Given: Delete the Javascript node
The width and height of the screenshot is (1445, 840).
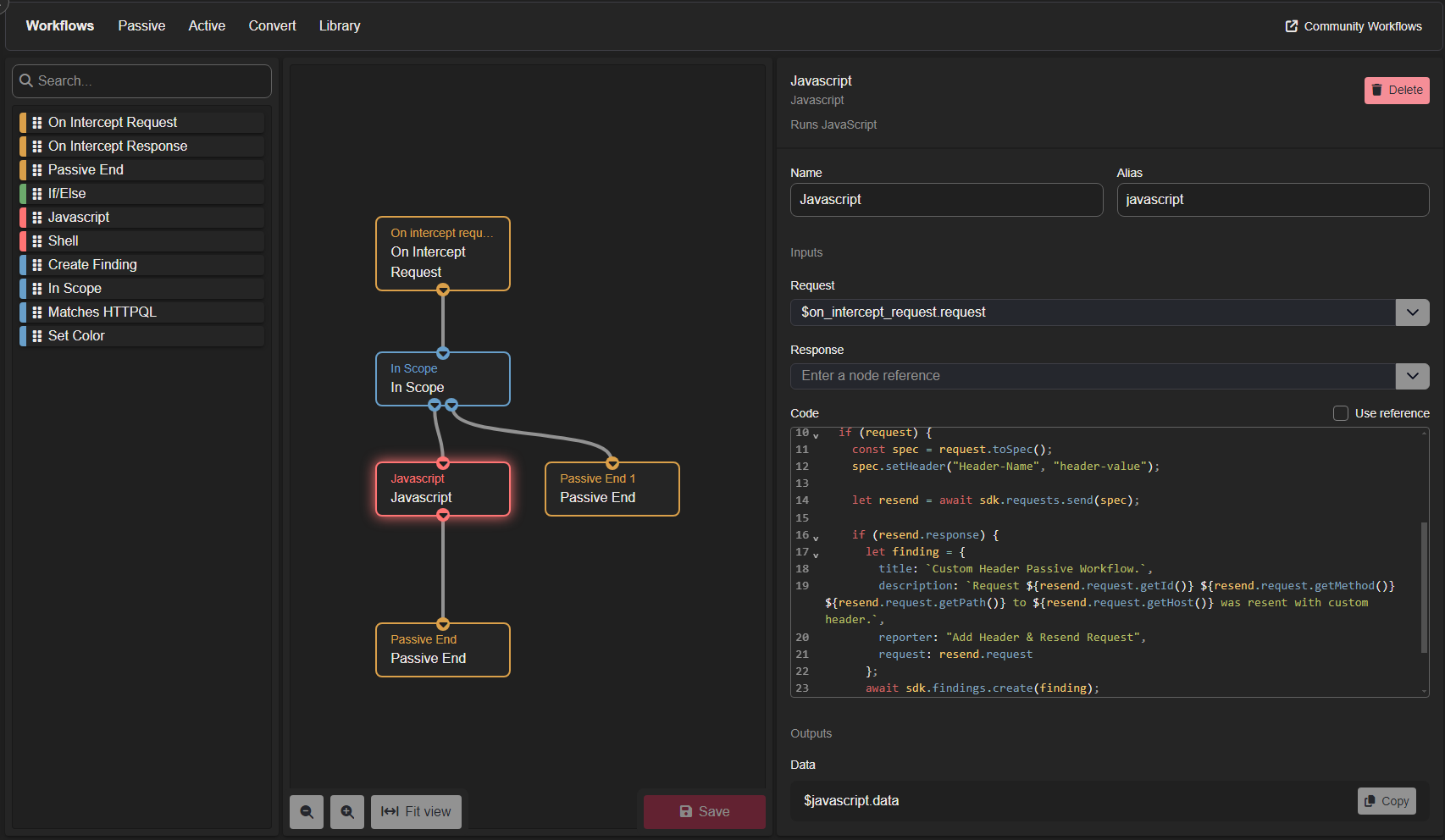Looking at the screenshot, I should pos(1397,91).
